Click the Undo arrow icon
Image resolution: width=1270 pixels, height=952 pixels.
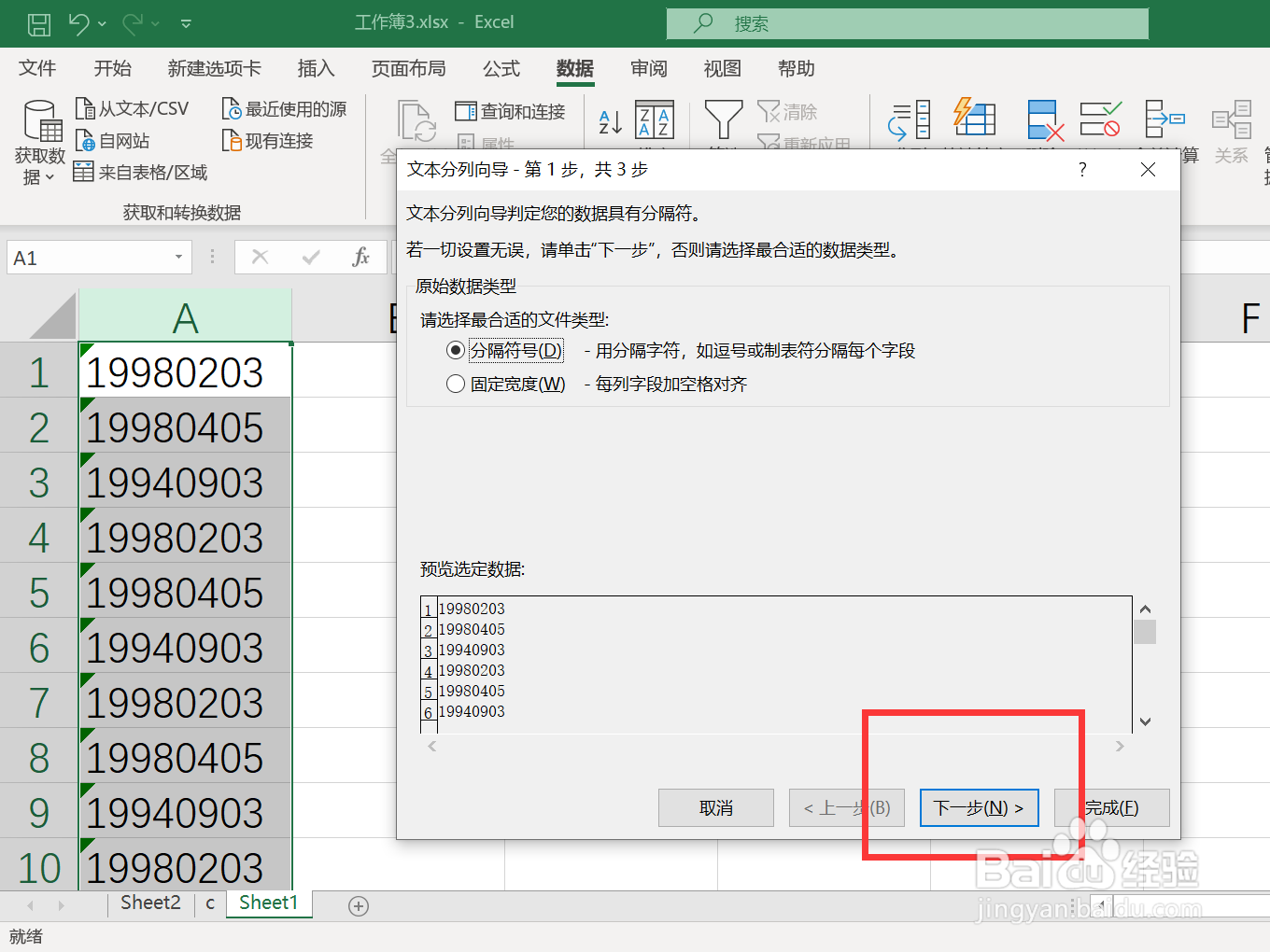[78, 23]
